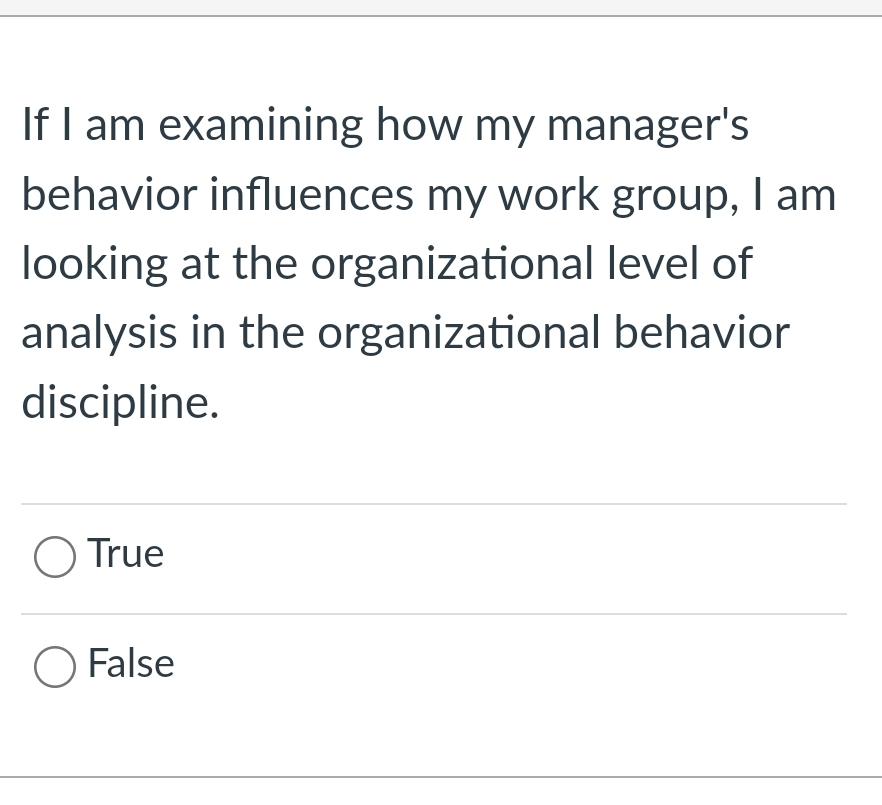Click the divider above the True option
The image size is (882, 805).
point(434,503)
